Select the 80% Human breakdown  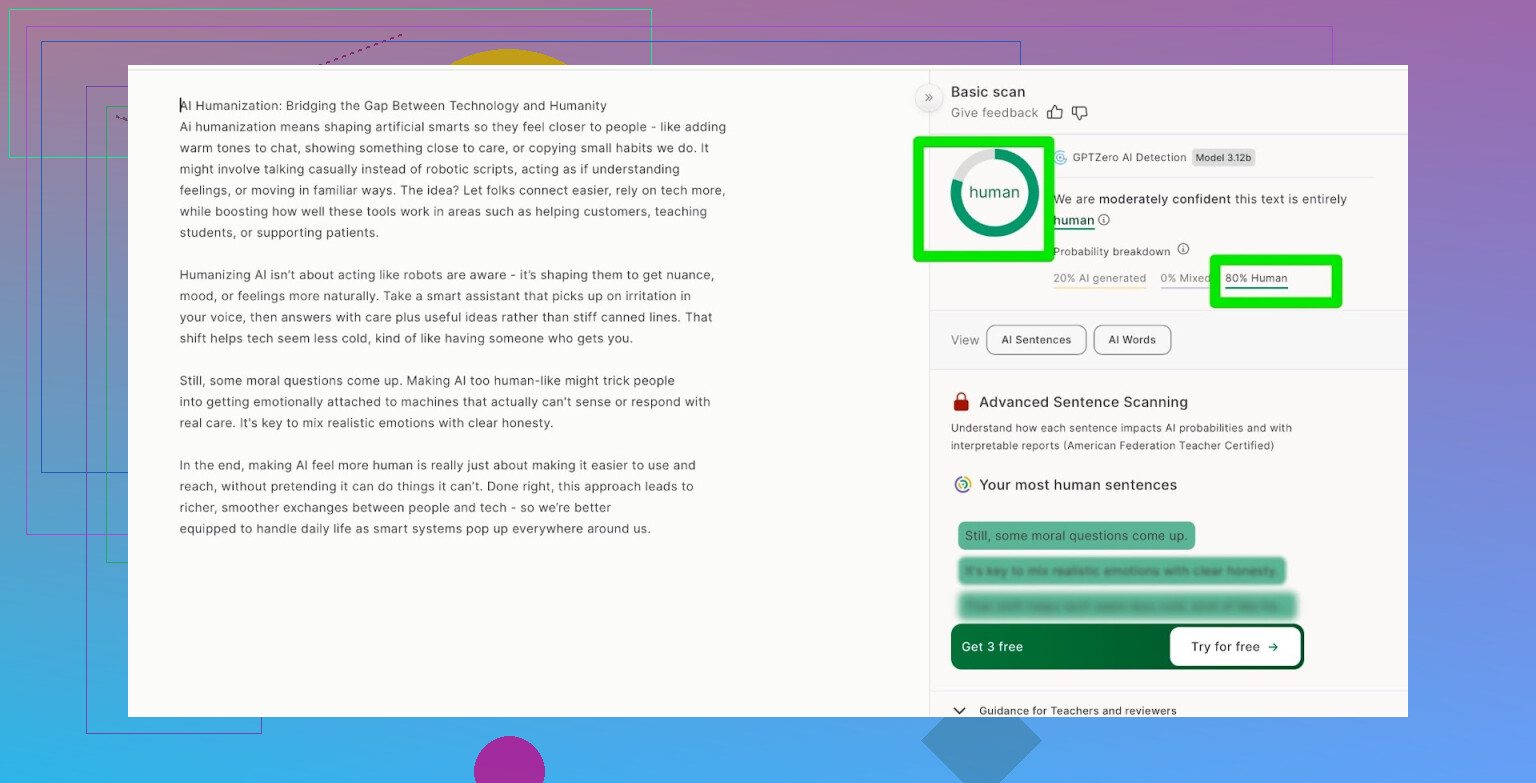(x=1256, y=279)
